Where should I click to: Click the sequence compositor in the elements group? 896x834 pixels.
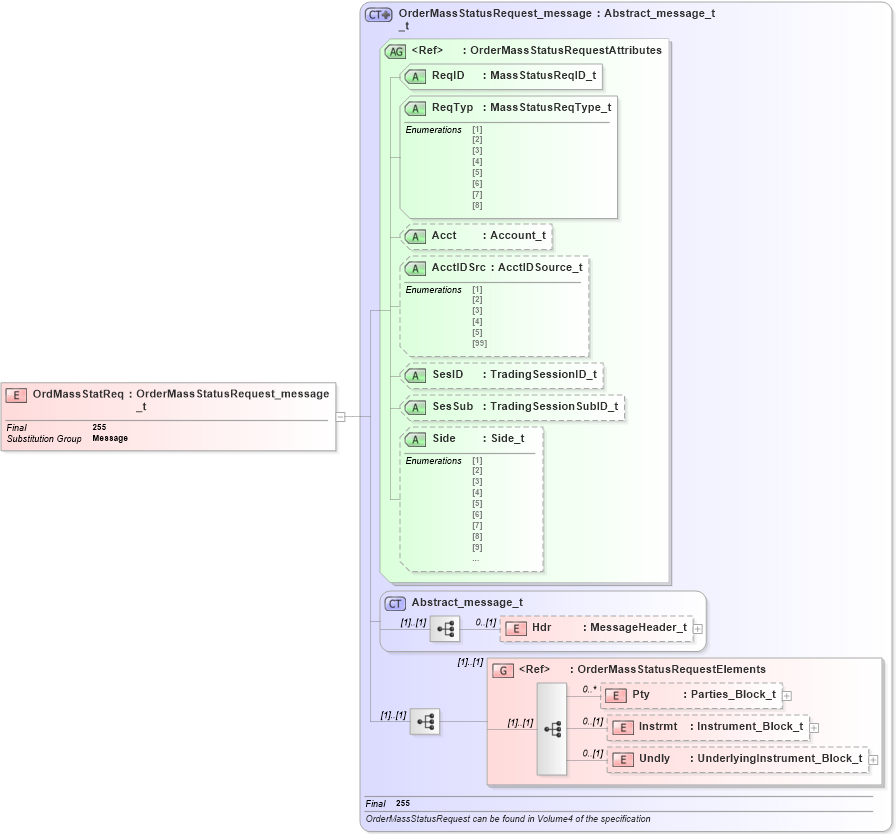(x=551, y=728)
